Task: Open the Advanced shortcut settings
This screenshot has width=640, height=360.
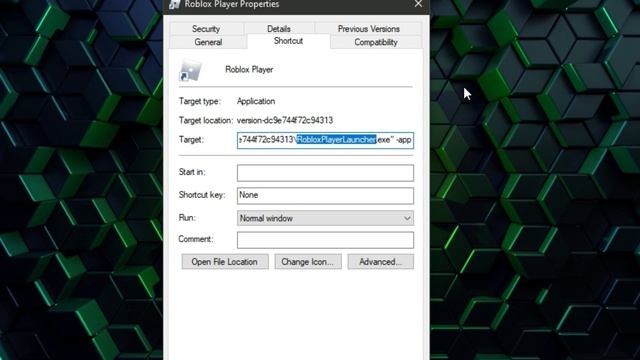Action: 380,262
